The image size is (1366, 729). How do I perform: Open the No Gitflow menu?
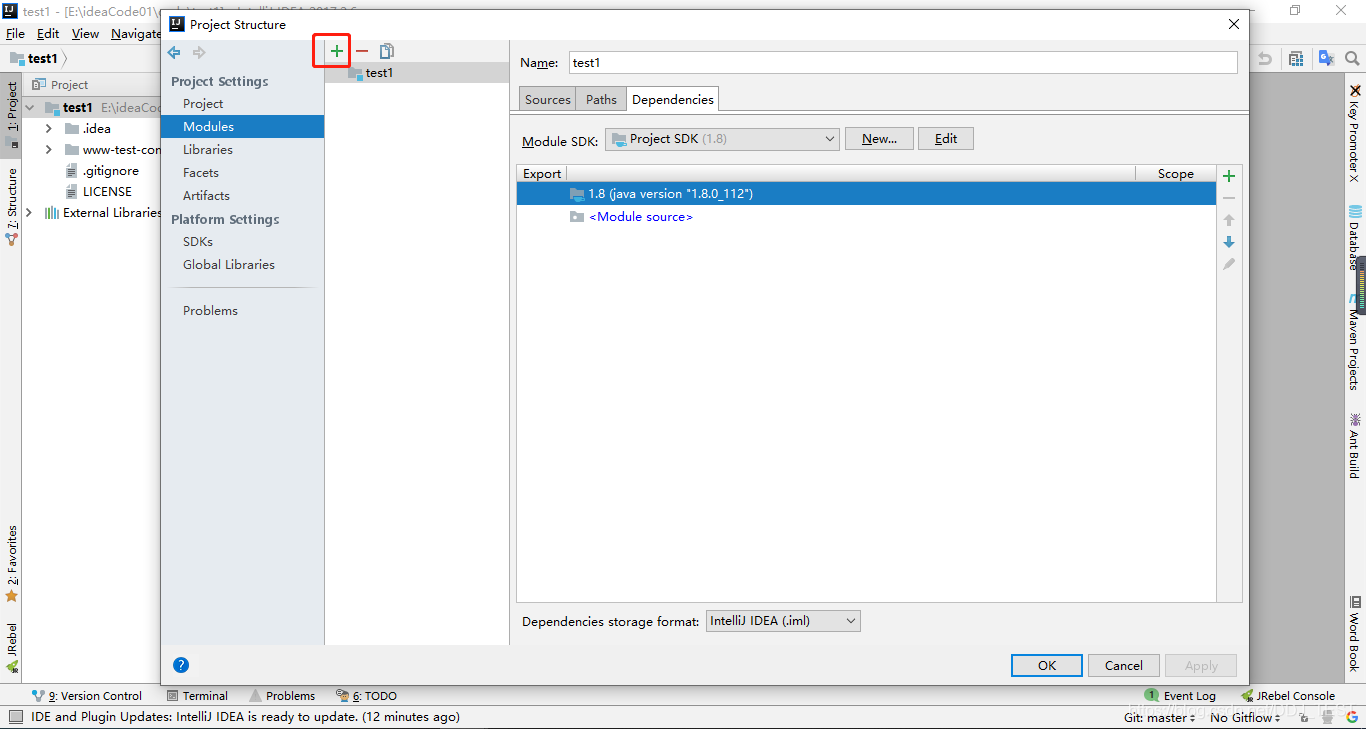[x=1246, y=717]
